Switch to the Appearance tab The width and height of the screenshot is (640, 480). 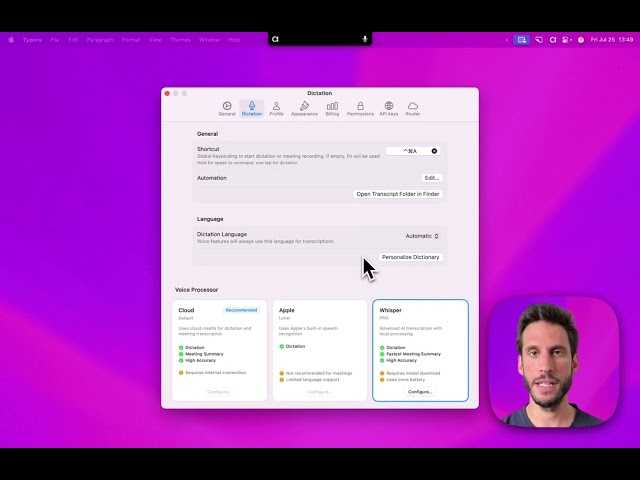(x=304, y=109)
